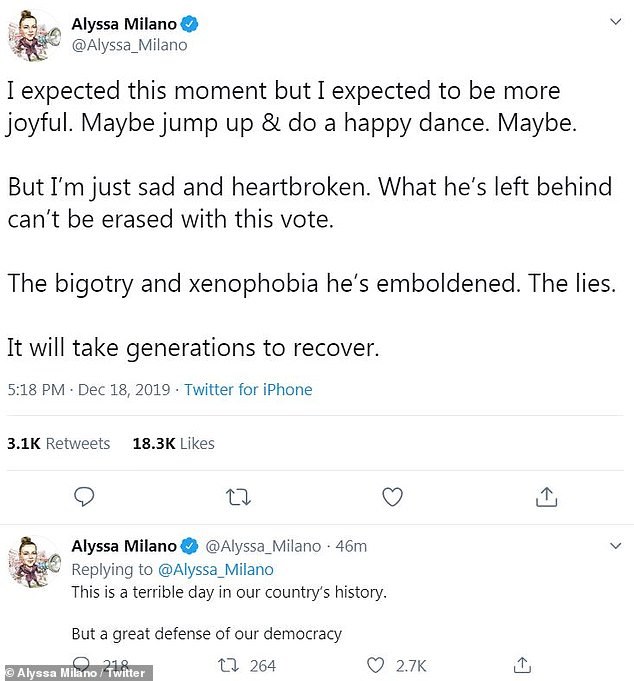
Task: View the 3.1K Retweets list
Action: pyautogui.click(x=58, y=443)
